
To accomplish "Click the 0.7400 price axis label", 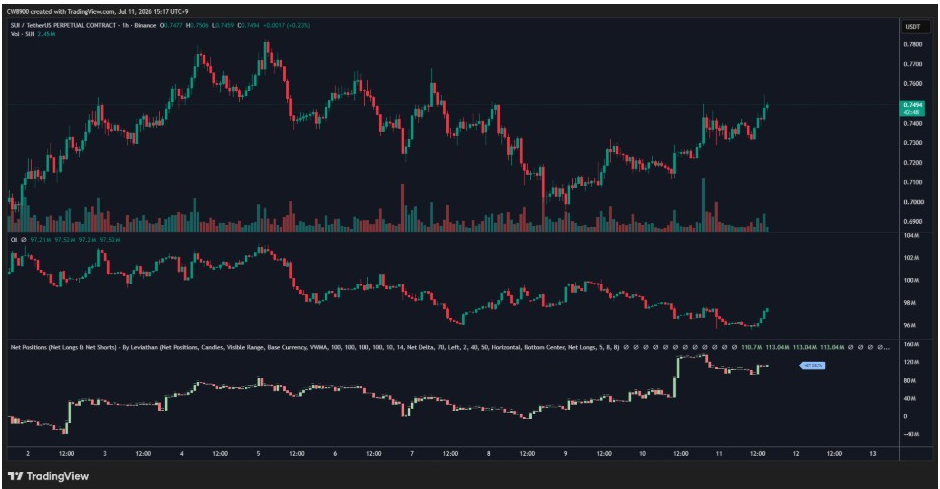I will [912, 123].
